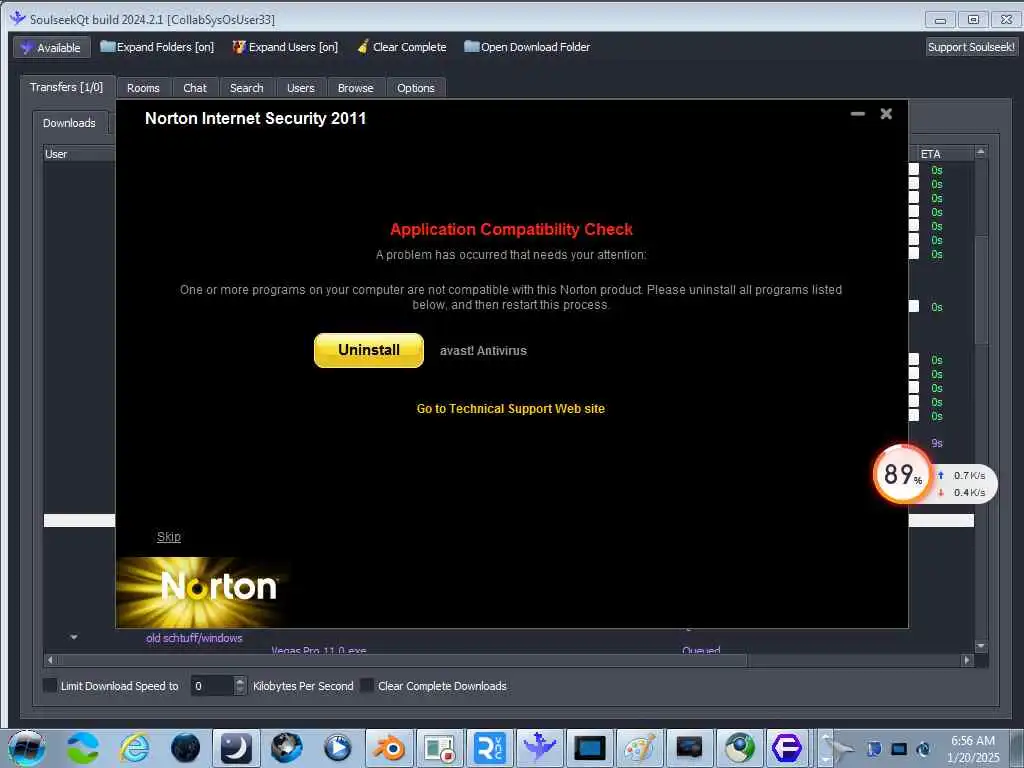Click the system tray monitor icon
This screenshot has height=768, width=1024.
[899, 749]
